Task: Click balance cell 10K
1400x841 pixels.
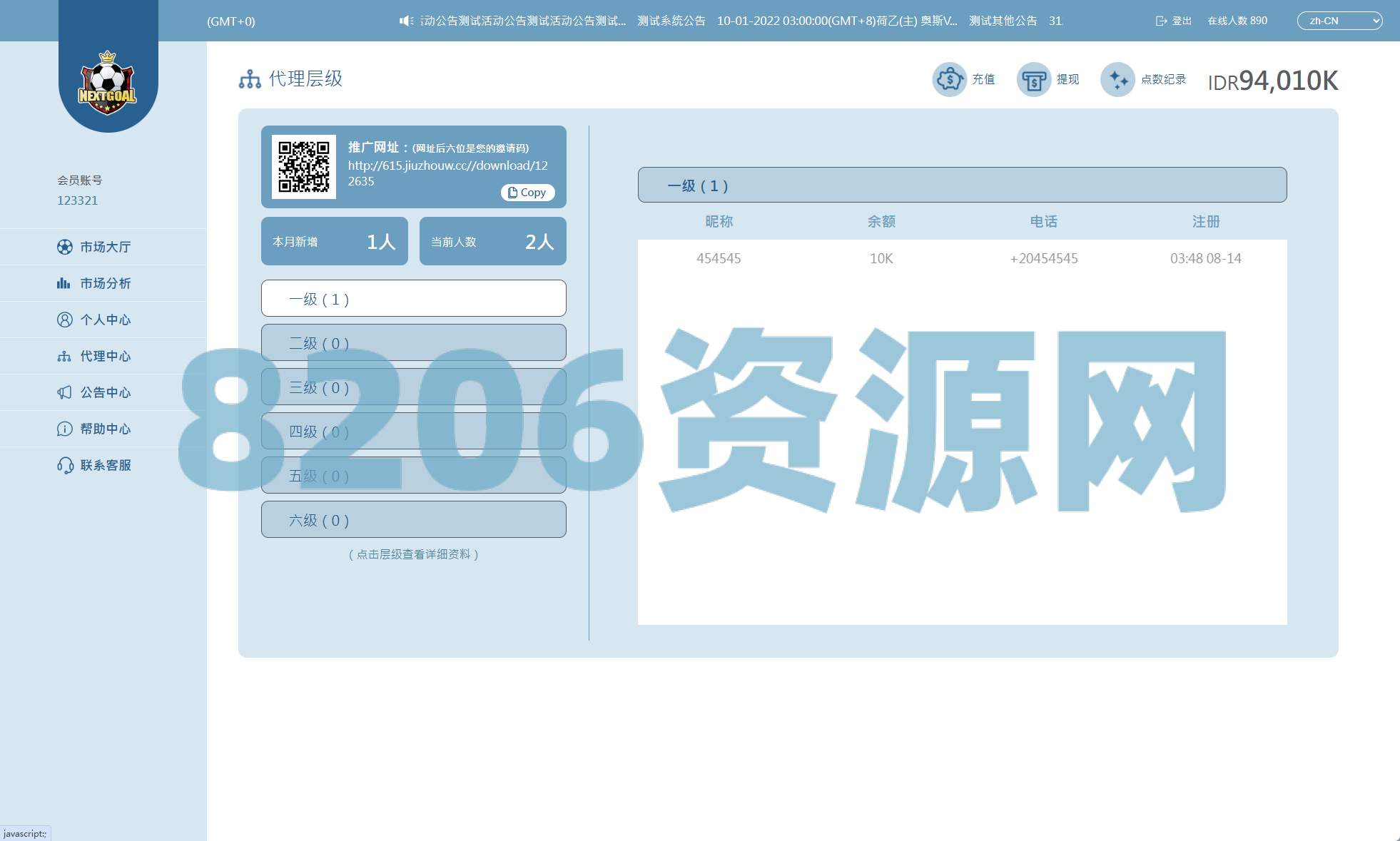Action: pos(881,258)
